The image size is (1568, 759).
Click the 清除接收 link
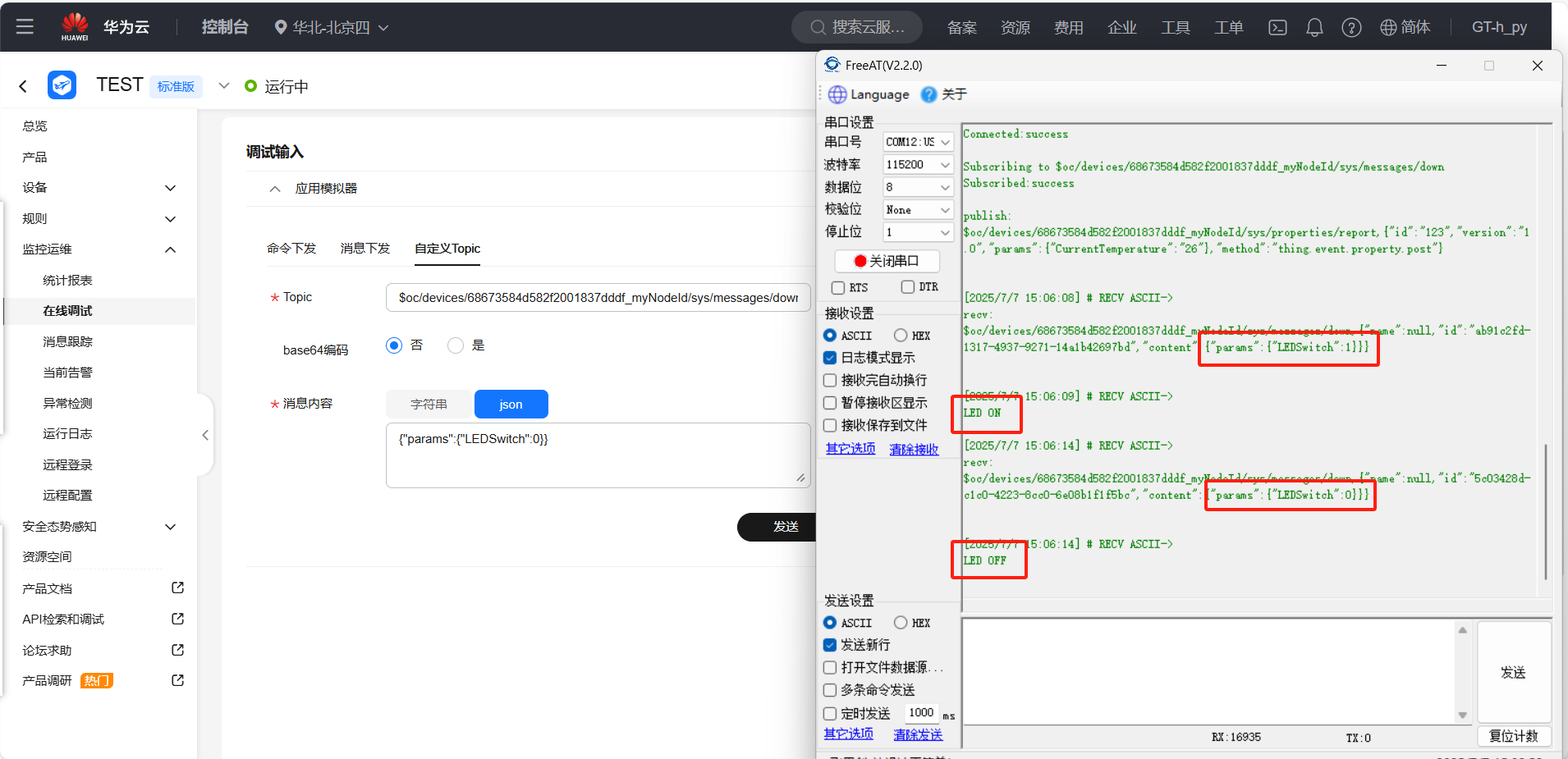[x=914, y=450]
